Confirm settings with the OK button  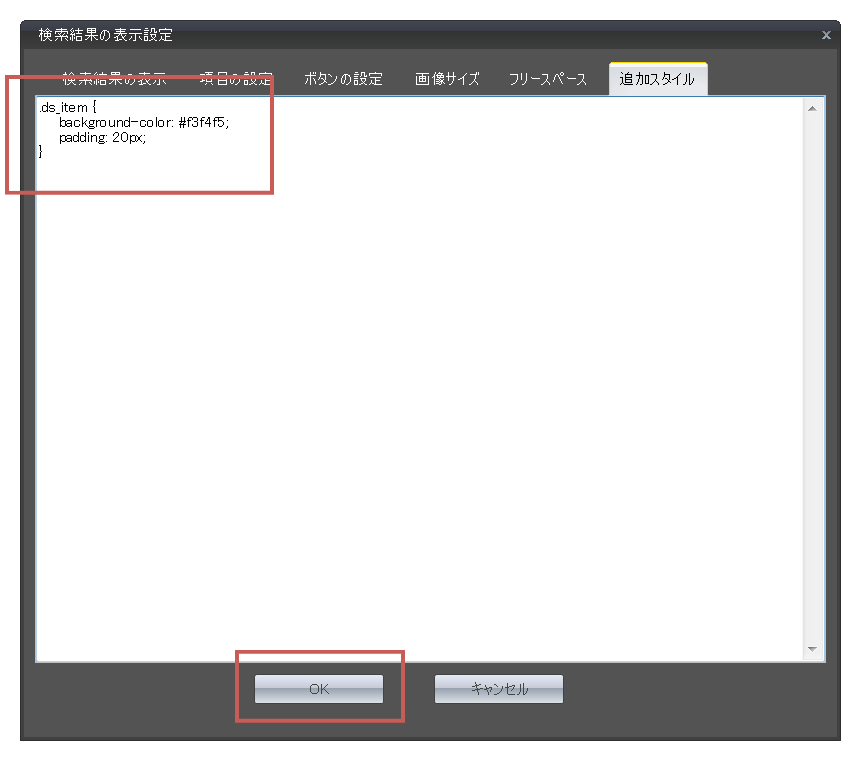coord(318,689)
